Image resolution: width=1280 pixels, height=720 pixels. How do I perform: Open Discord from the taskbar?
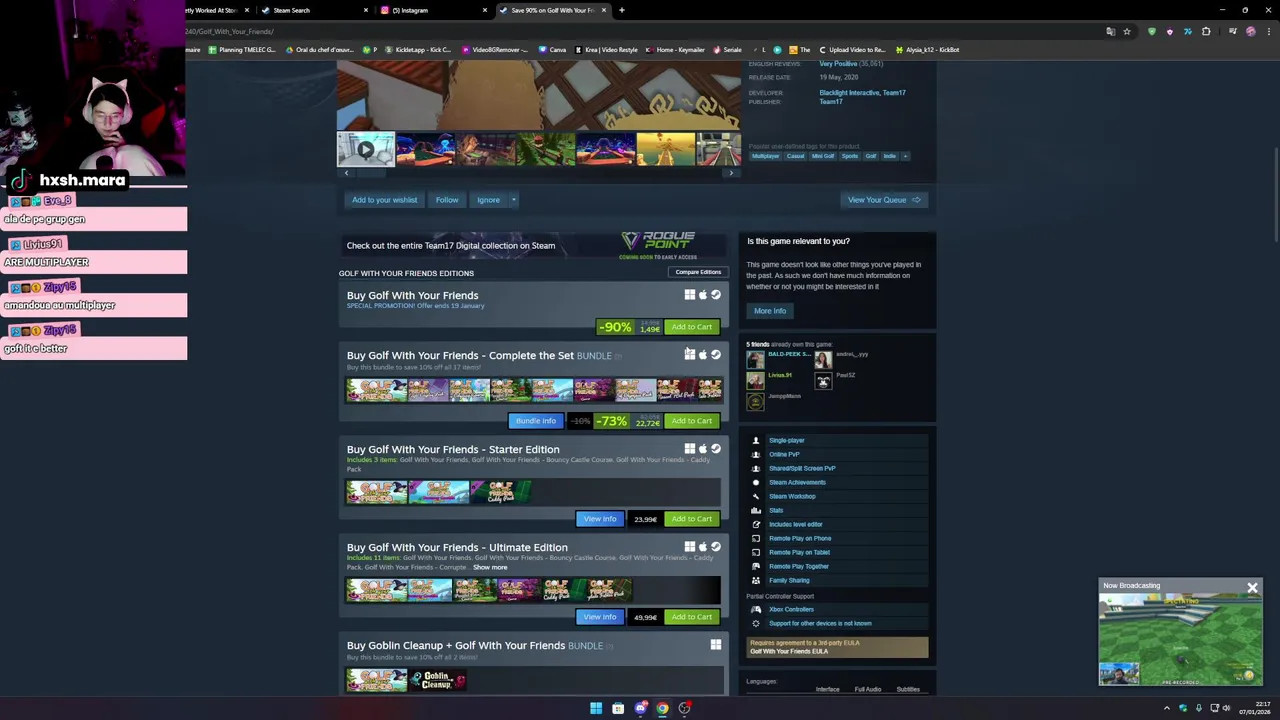(640, 708)
